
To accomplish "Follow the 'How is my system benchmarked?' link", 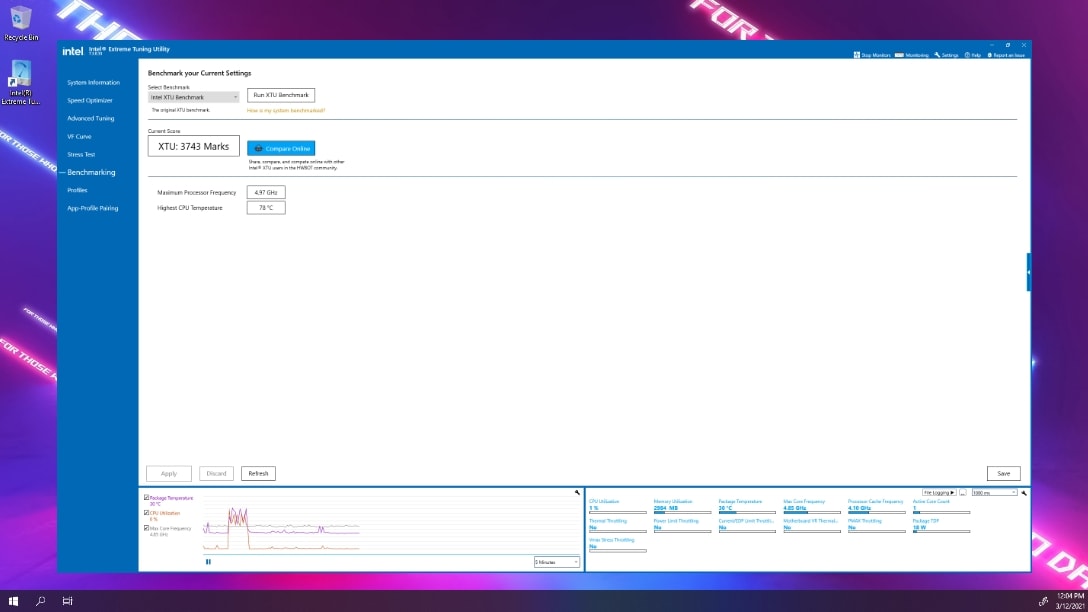I will pyautogui.click(x=286, y=110).
